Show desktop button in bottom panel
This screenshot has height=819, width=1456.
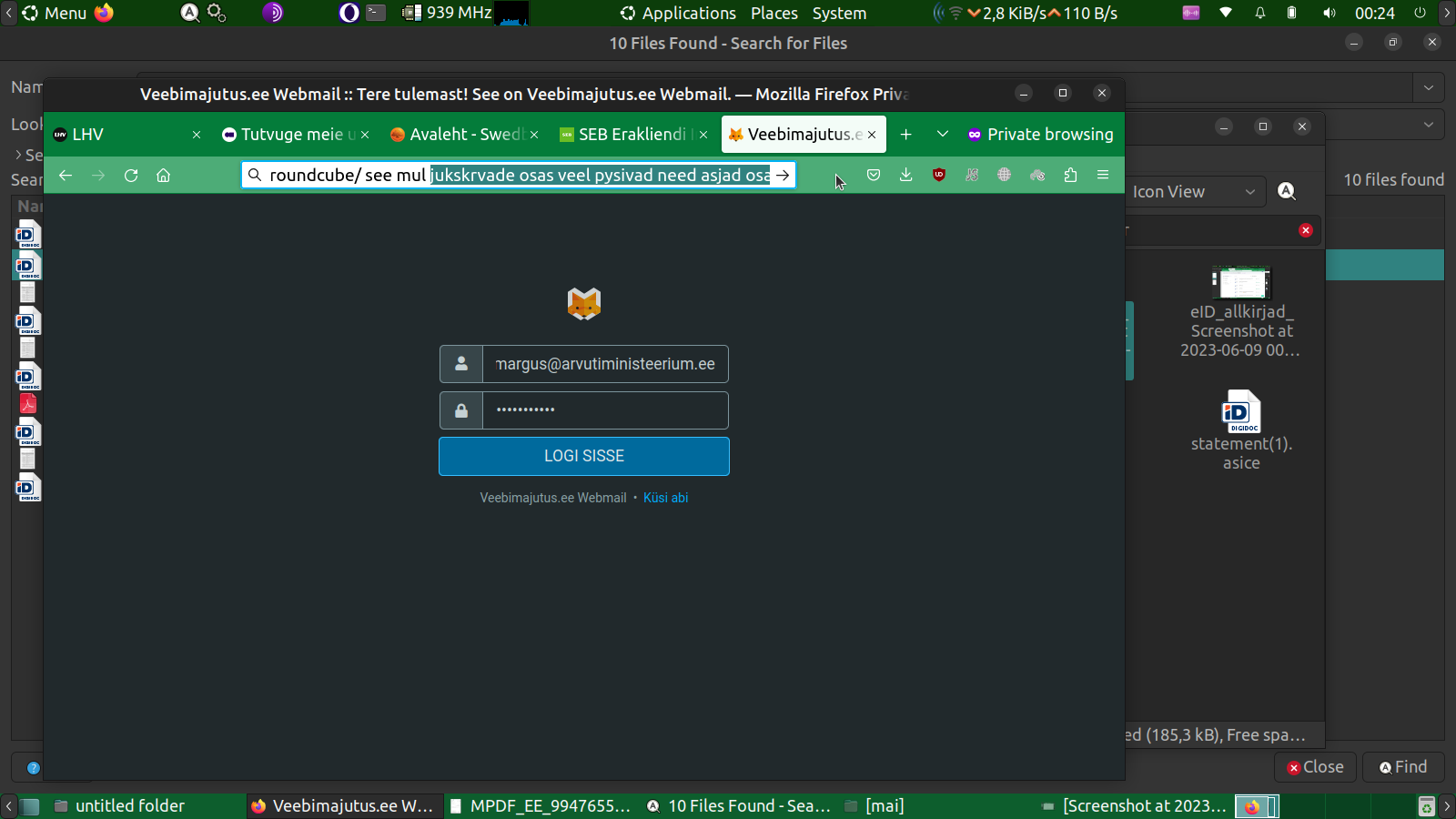[30, 806]
